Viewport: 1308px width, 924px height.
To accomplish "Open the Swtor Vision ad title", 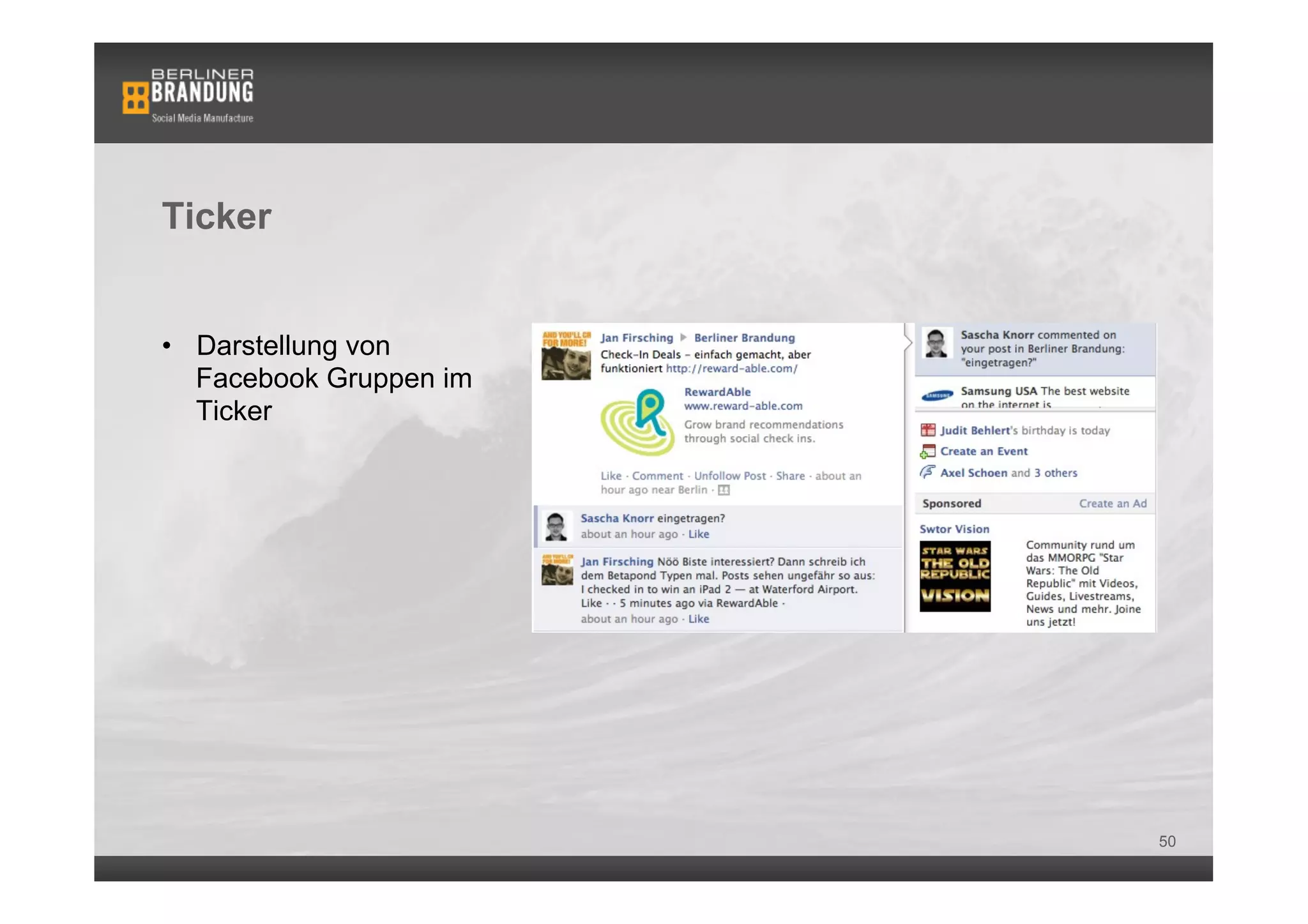I will click(x=954, y=529).
